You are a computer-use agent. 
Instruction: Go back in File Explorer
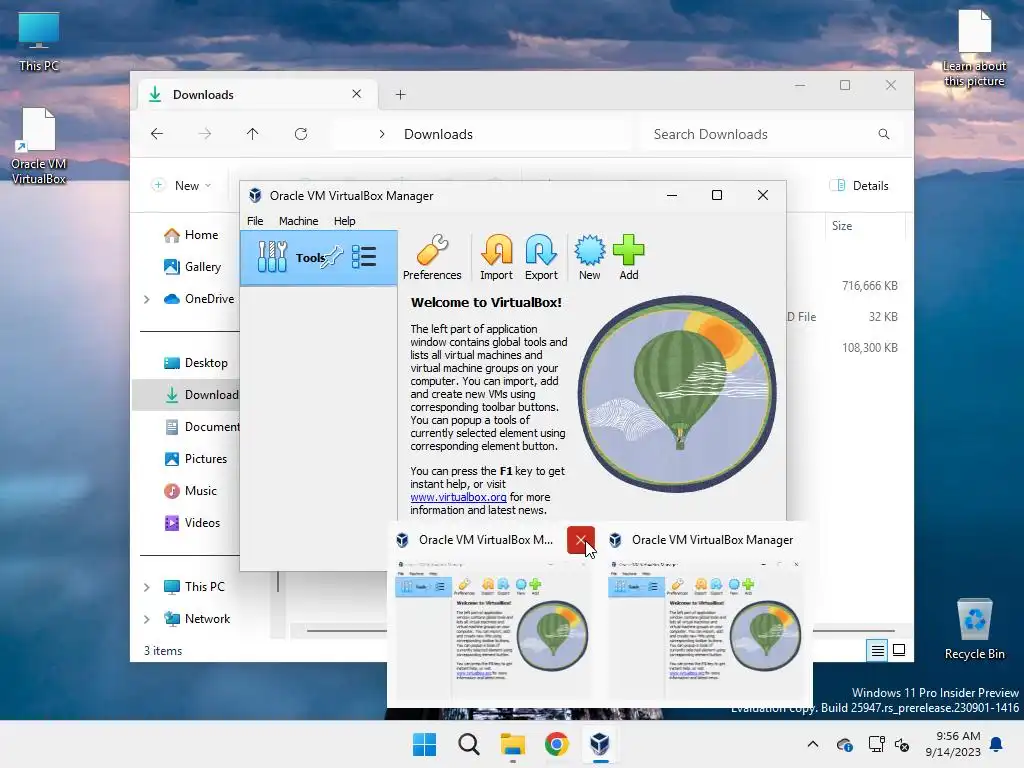coord(157,134)
